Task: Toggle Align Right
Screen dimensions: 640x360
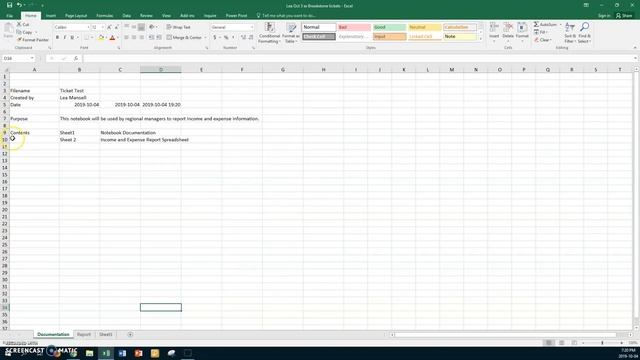Action: coord(141,38)
